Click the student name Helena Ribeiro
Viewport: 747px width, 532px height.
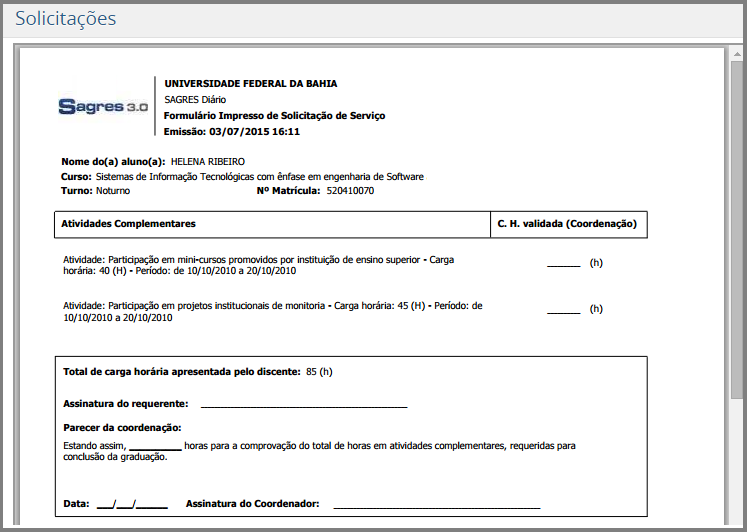(x=208, y=161)
